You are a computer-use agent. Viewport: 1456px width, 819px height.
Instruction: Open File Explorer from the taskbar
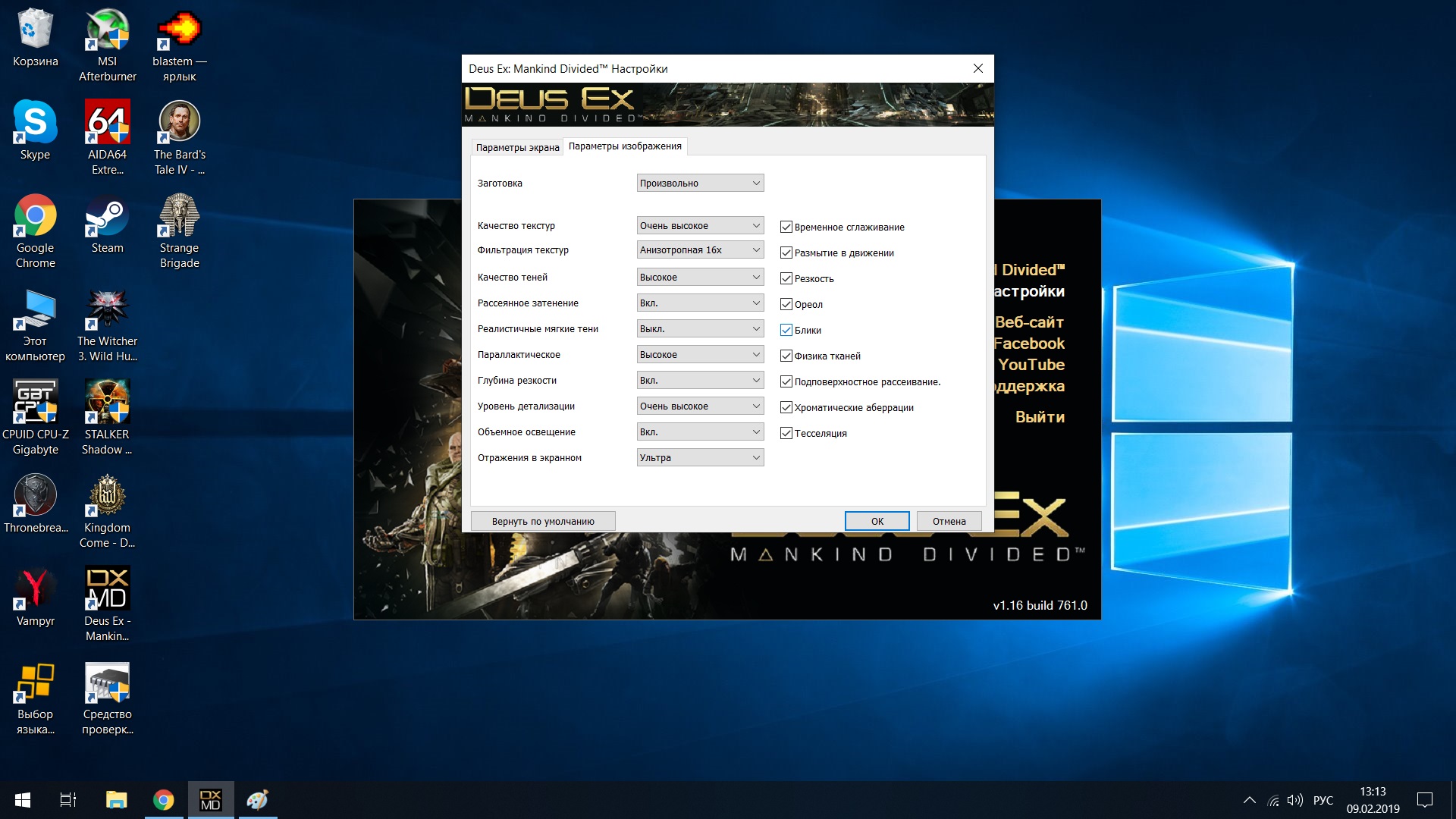pos(116,800)
